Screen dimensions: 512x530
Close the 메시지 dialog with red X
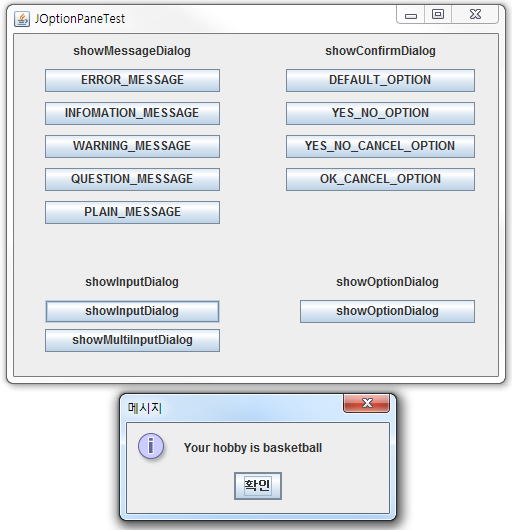tap(367, 403)
